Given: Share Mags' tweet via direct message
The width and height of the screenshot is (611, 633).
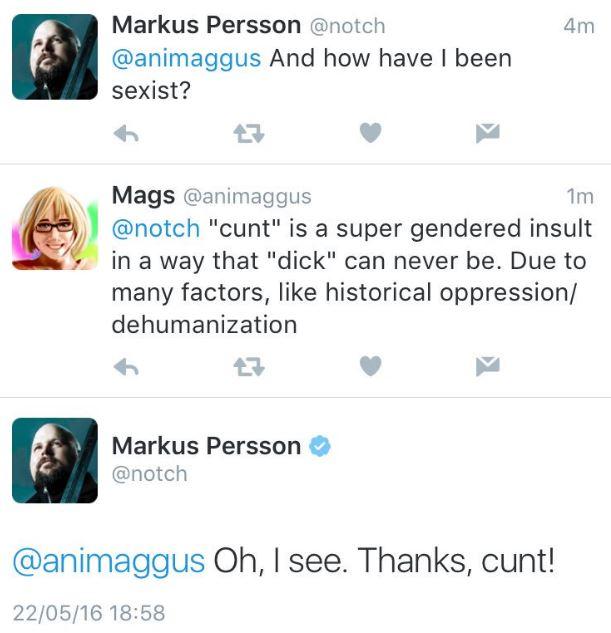Looking at the screenshot, I should click(x=487, y=367).
